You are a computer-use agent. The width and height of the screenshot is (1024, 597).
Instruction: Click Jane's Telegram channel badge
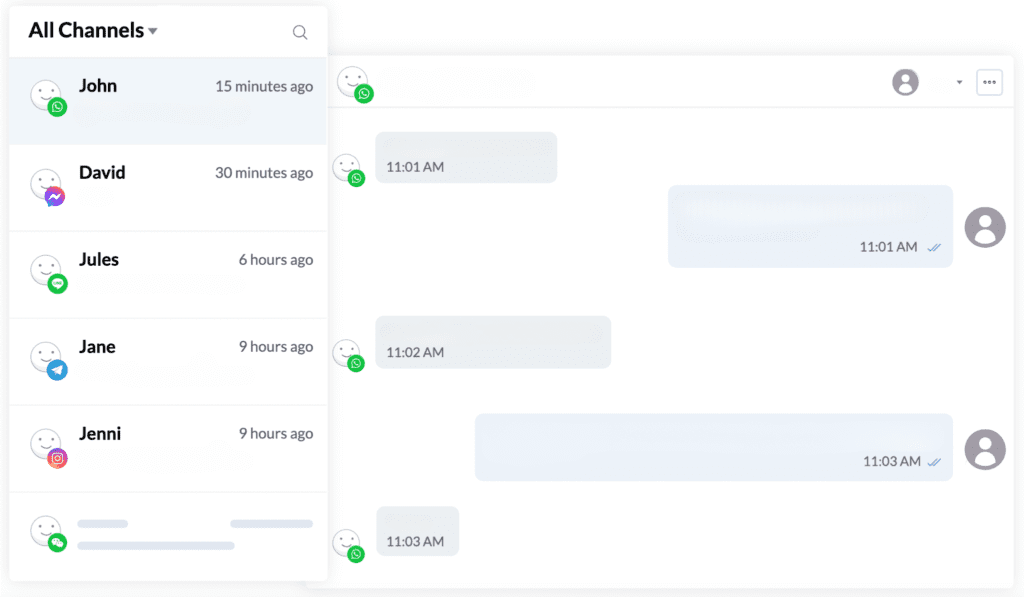pos(58,371)
